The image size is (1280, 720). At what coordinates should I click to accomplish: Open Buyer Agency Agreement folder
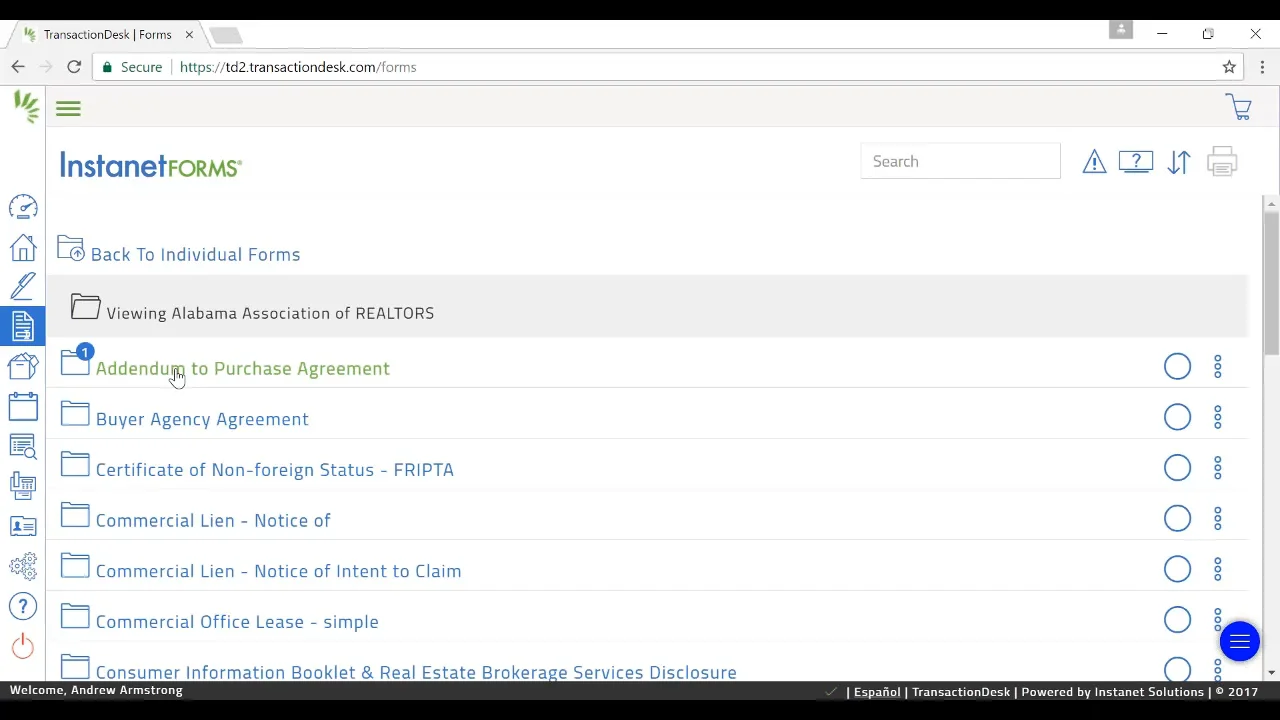[x=202, y=419]
